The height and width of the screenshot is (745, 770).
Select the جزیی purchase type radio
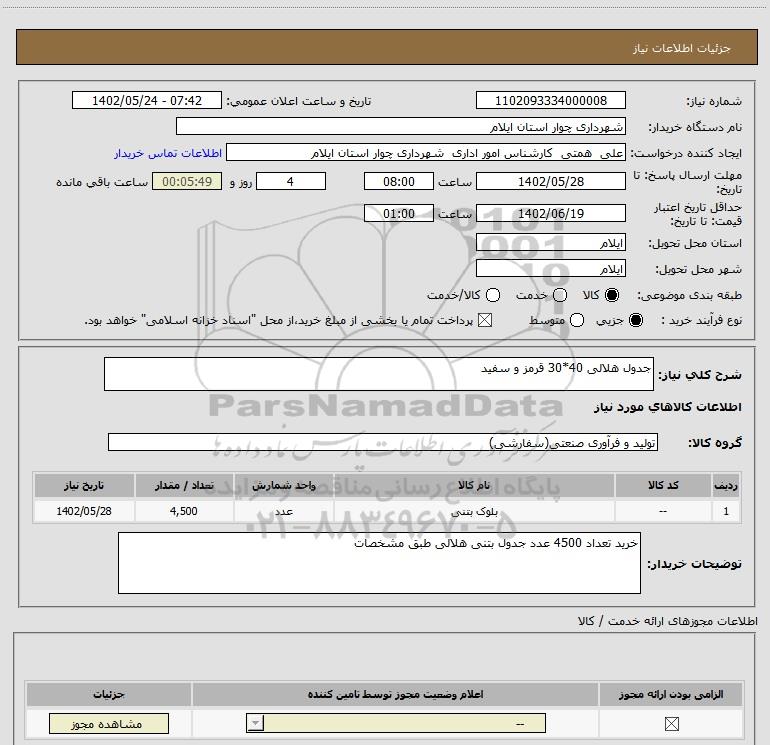tap(636, 320)
